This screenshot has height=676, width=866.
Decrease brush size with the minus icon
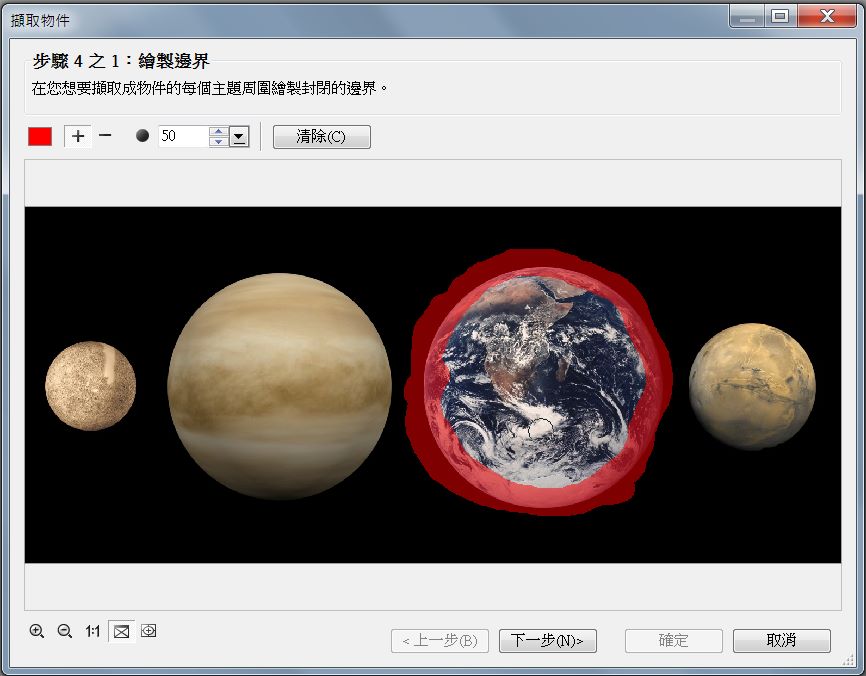pyautogui.click(x=106, y=136)
